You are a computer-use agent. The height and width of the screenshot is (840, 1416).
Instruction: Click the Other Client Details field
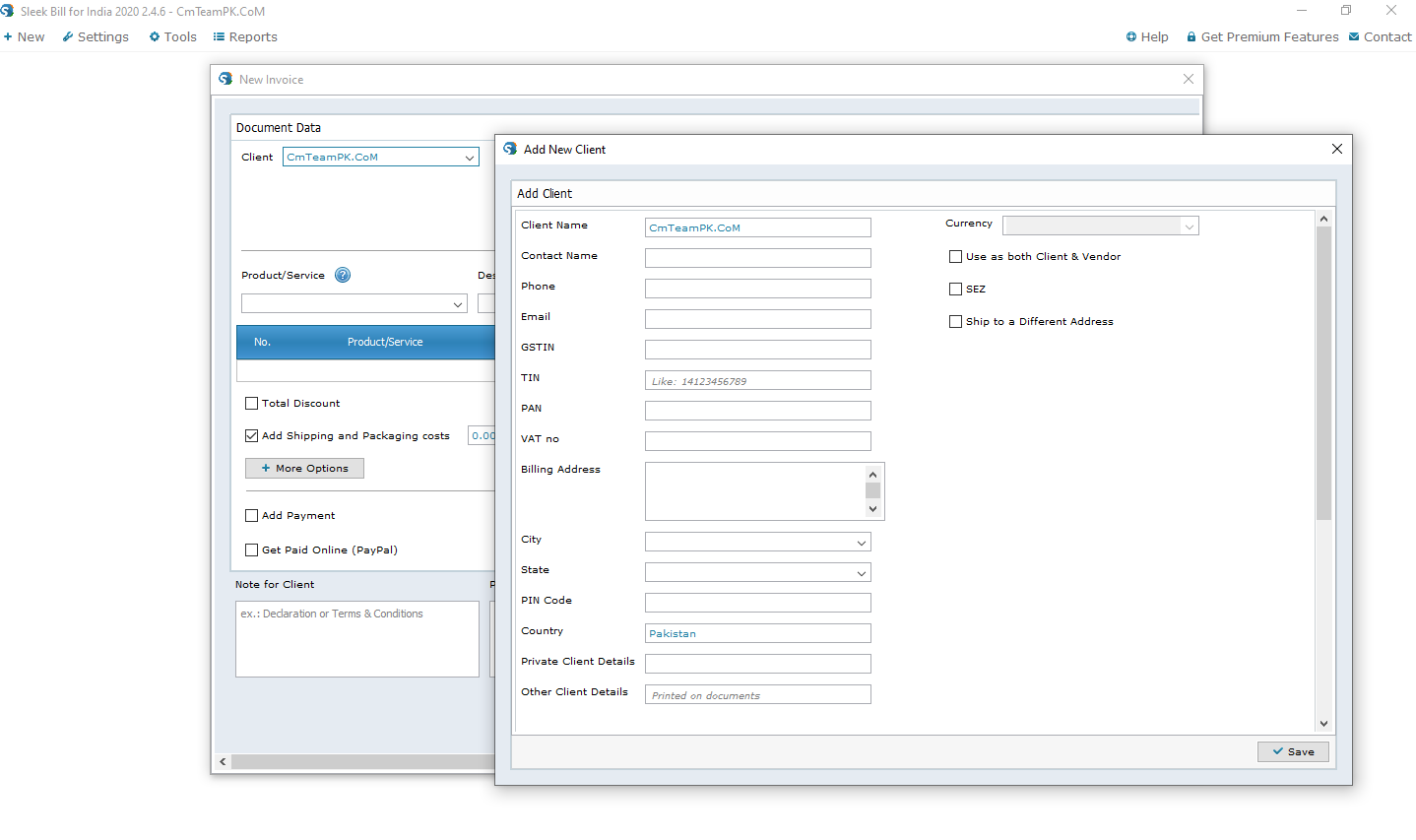point(757,694)
